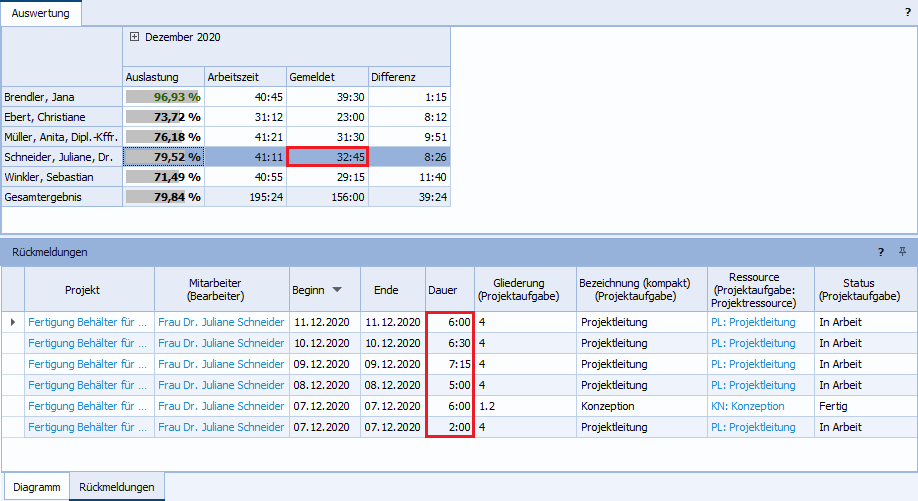Viewport: 918px width, 501px height.
Task: Select the Auswertung tab at the top
Action: (x=41, y=13)
